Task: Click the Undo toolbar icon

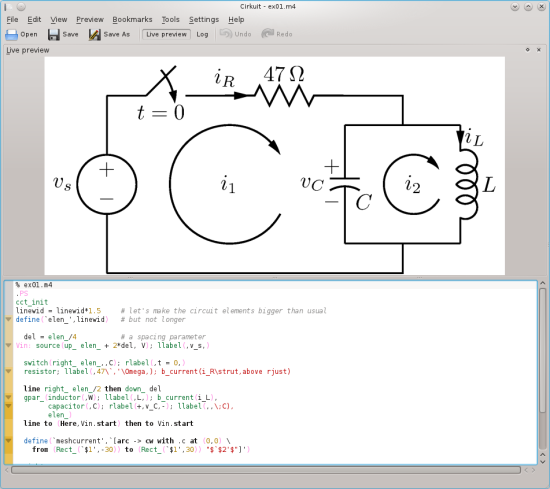Action: point(226,34)
